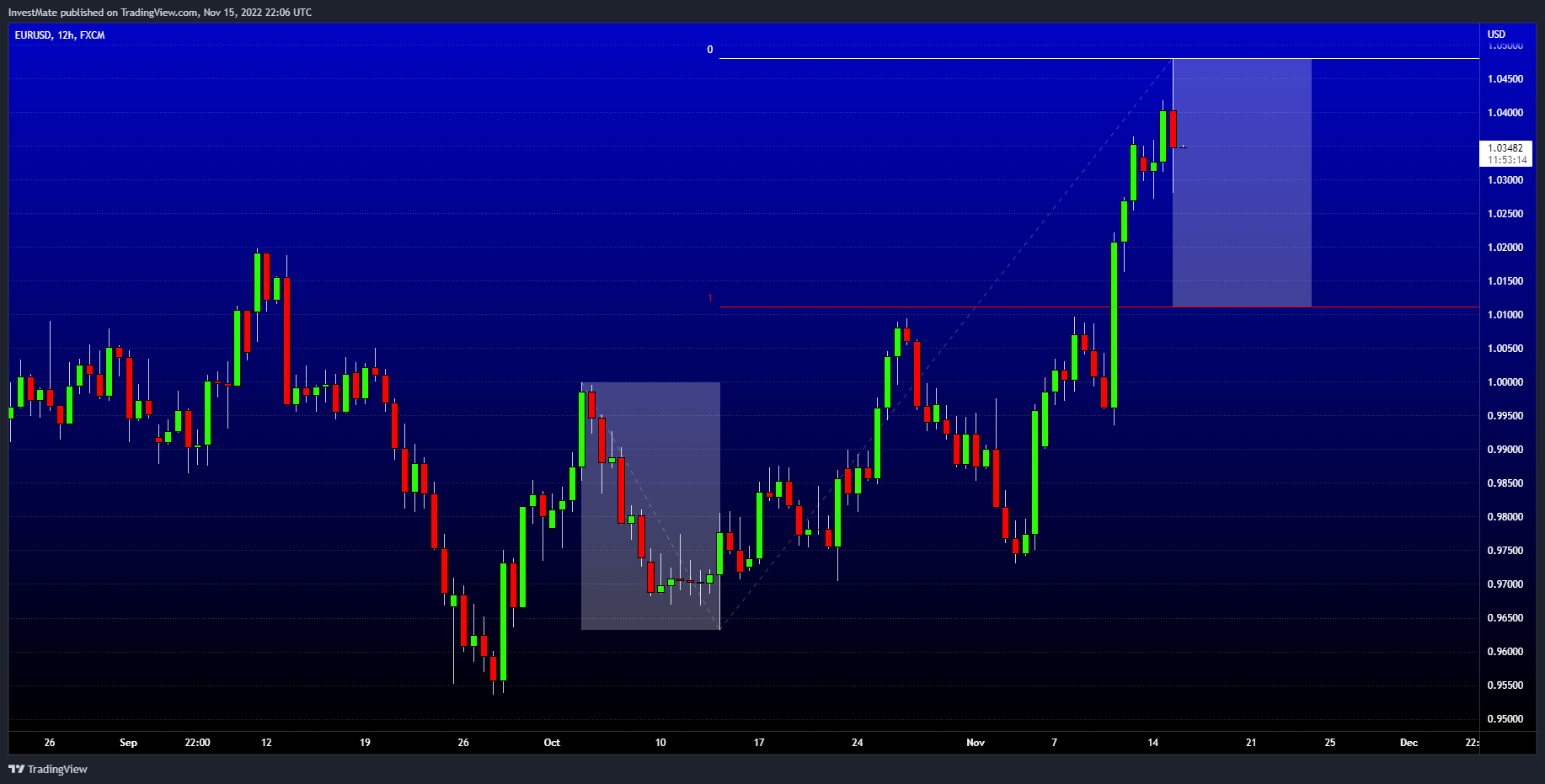The height and width of the screenshot is (784, 1545).
Task: Click the 0.97500 price axis label
Action: tap(1505, 551)
